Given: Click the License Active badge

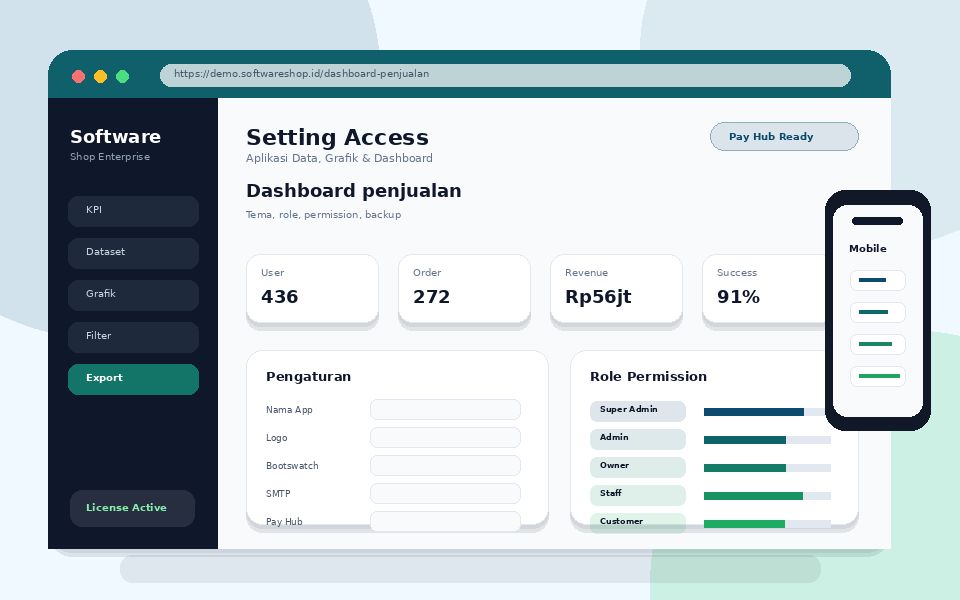Looking at the screenshot, I should pyautogui.click(x=132, y=508).
